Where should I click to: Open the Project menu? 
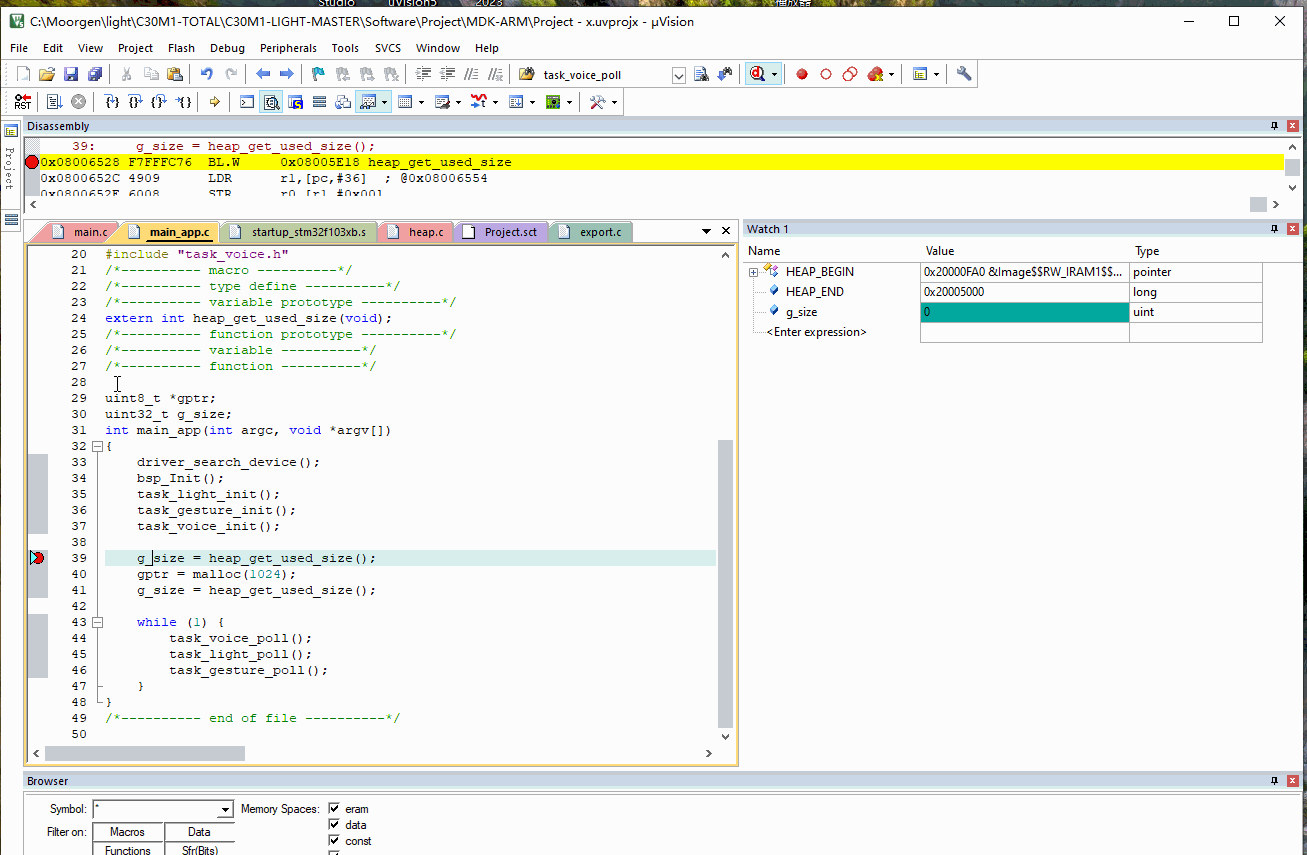tap(135, 48)
